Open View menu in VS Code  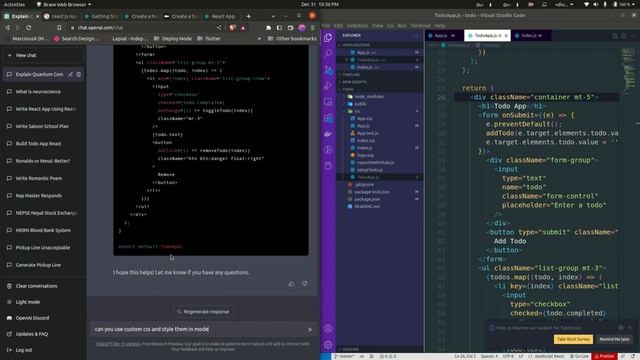(378, 26)
